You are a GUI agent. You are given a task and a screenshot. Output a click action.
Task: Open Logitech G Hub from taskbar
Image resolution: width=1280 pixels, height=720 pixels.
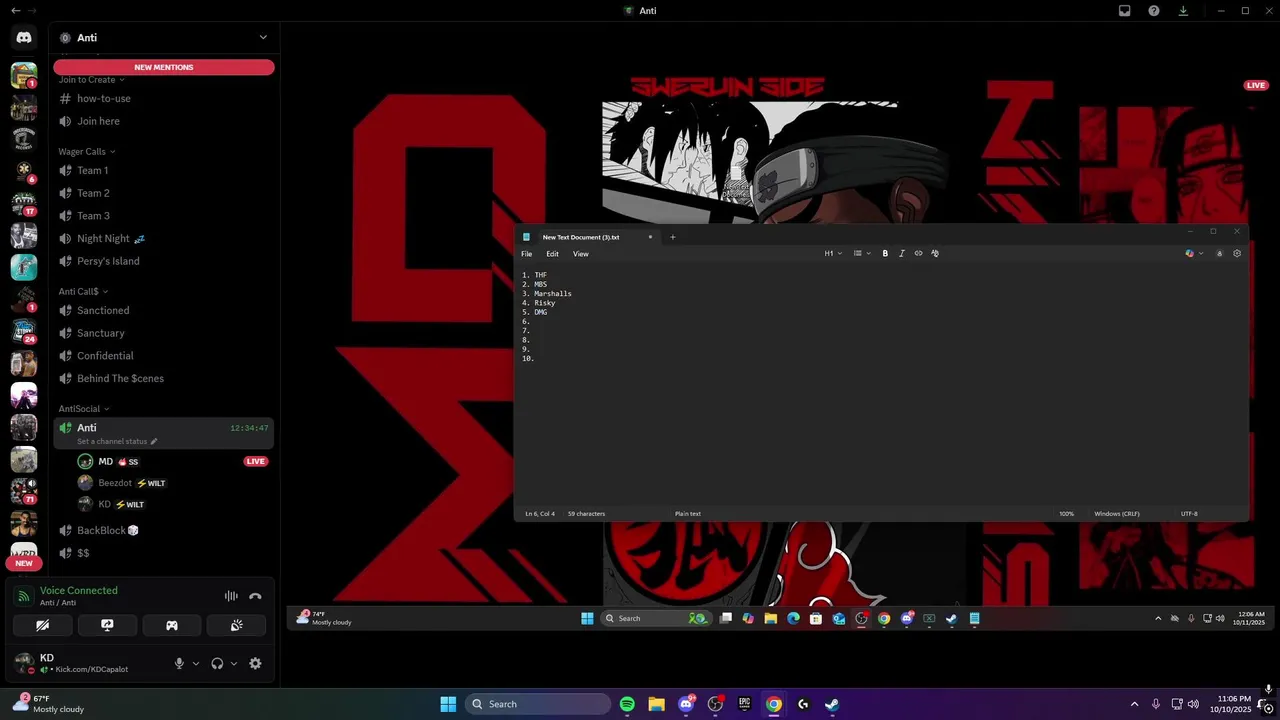(x=803, y=704)
